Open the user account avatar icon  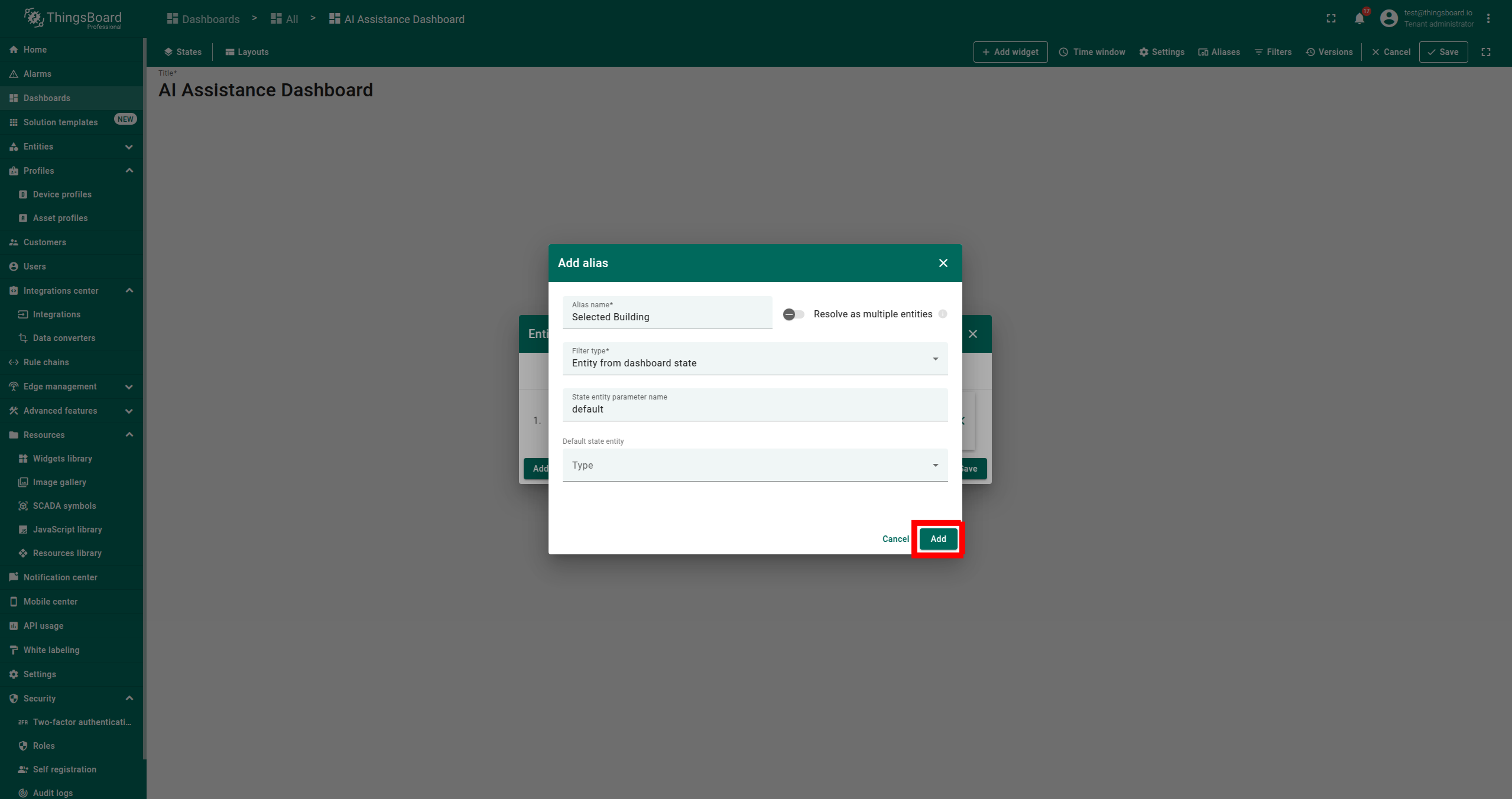pyautogui.click(x=1388, y=18)
